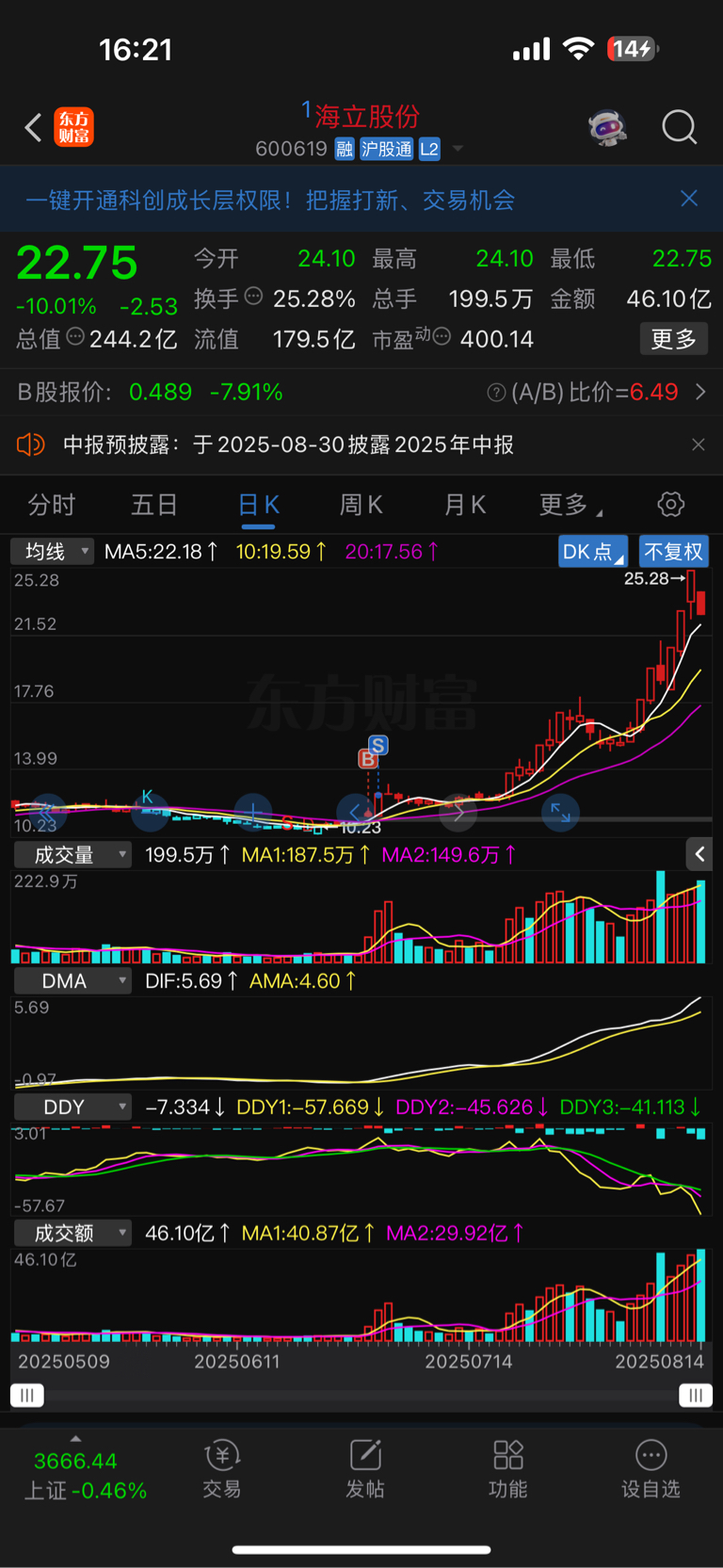The height and width of the screenshot is (1568, 723).
Task: Grab the right range slider handle
Action: (696, 1396)
